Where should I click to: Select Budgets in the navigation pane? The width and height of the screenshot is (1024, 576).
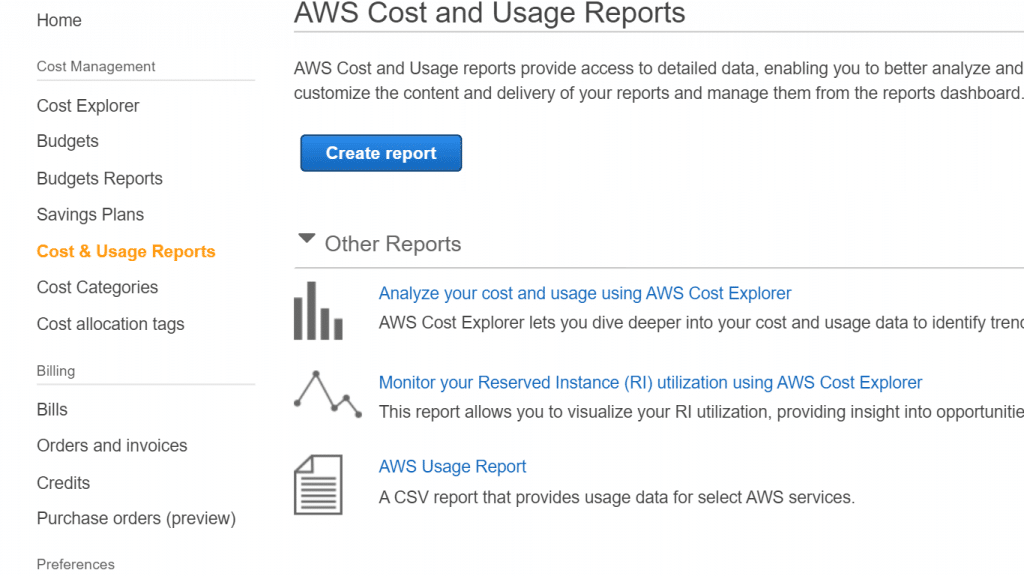67,141
